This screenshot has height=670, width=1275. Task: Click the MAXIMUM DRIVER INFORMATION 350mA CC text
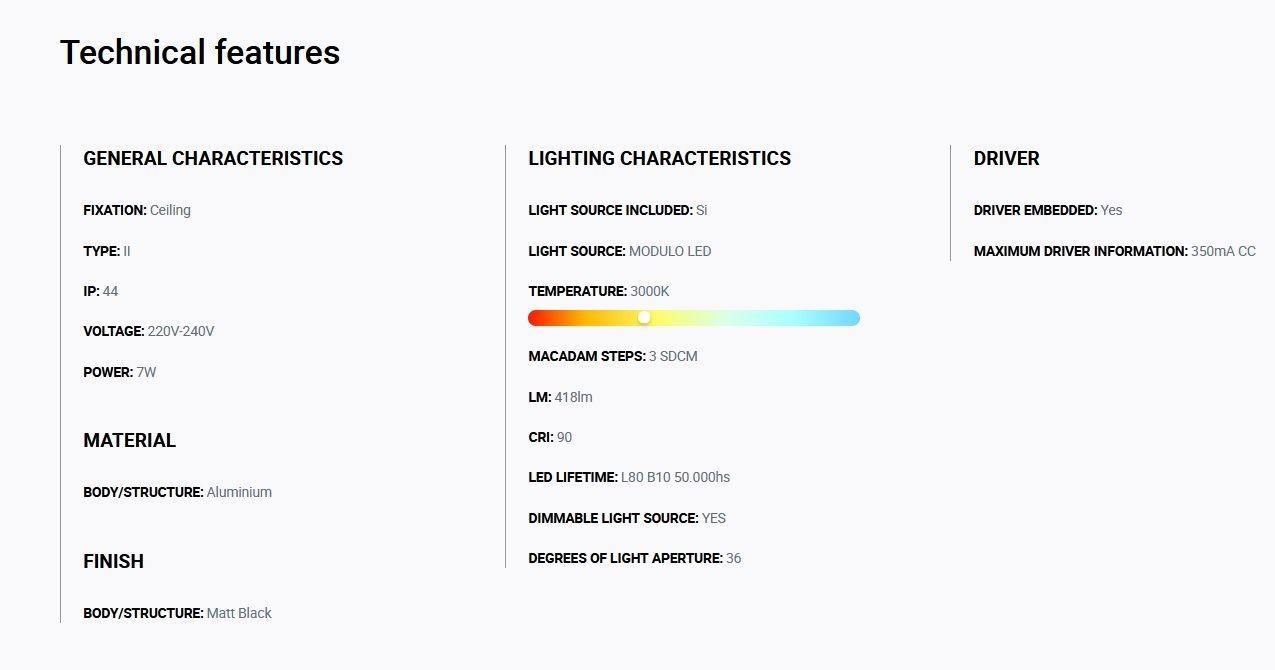click(1115, 251)
